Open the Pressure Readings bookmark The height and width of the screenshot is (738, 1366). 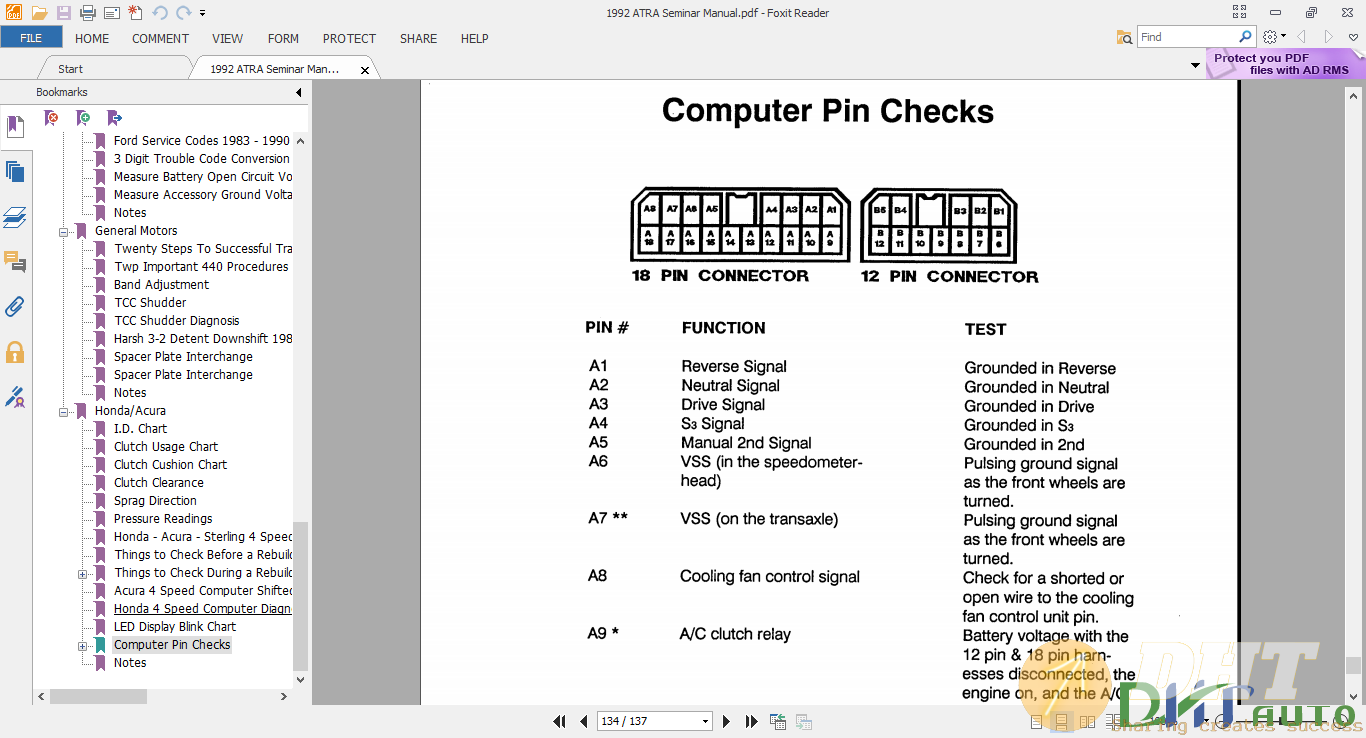tap(163, 519)
